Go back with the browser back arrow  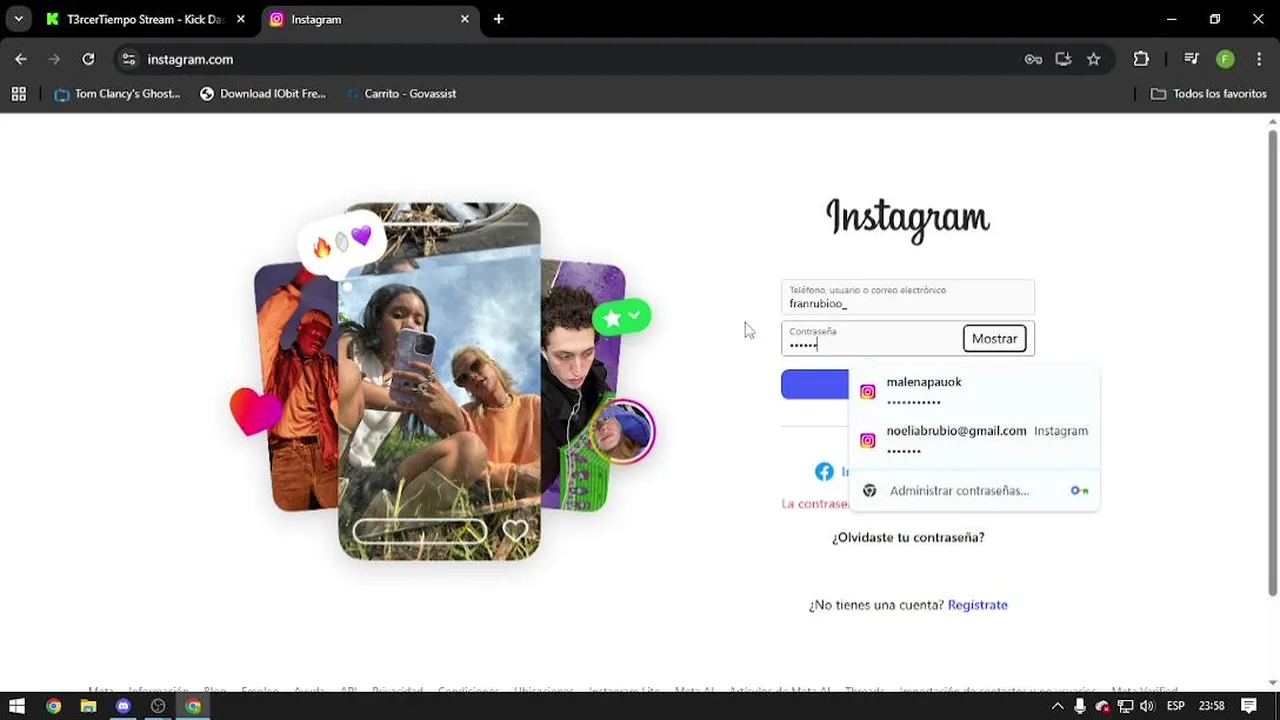point(21,59)
